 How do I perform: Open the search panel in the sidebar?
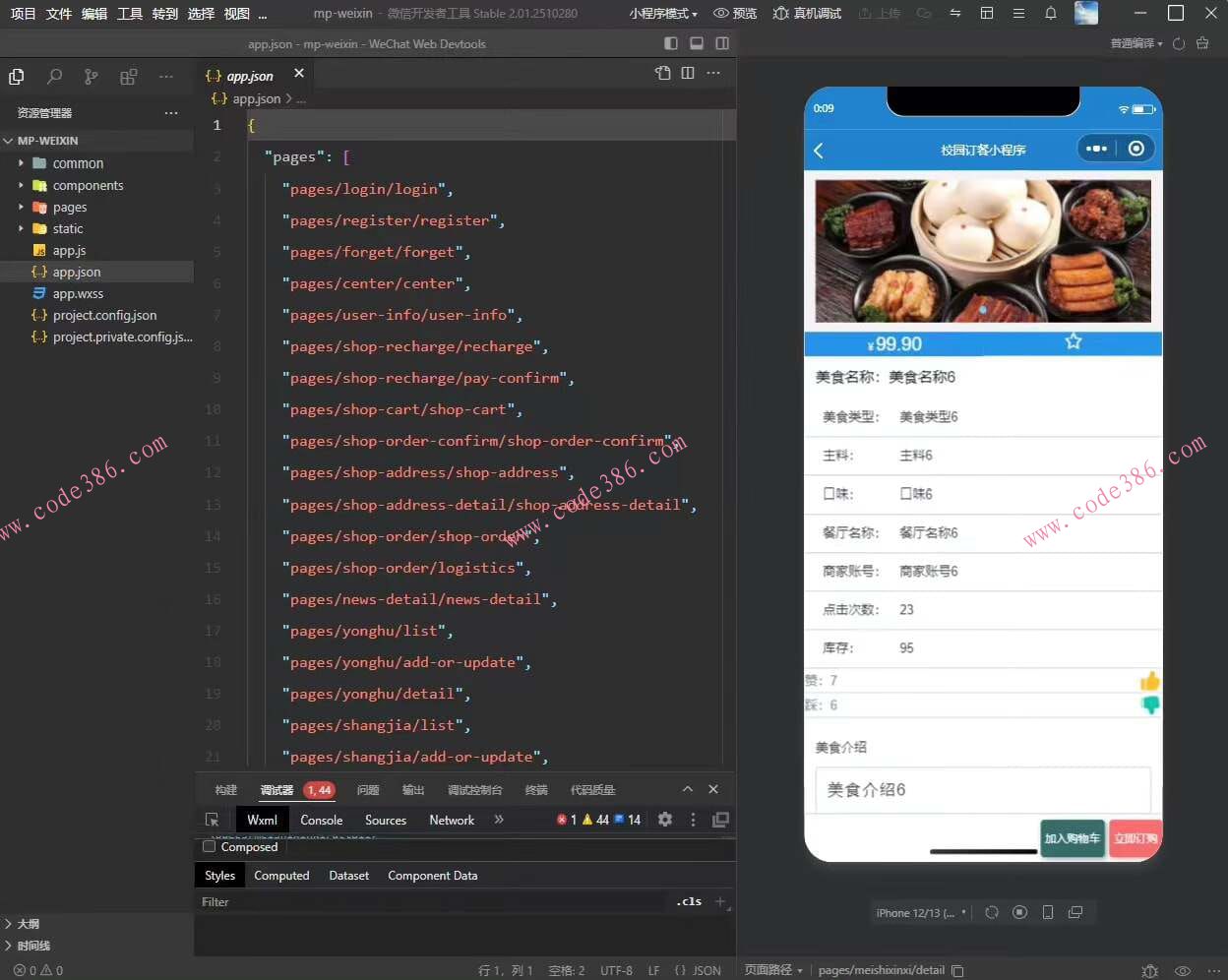coord(54,77)
